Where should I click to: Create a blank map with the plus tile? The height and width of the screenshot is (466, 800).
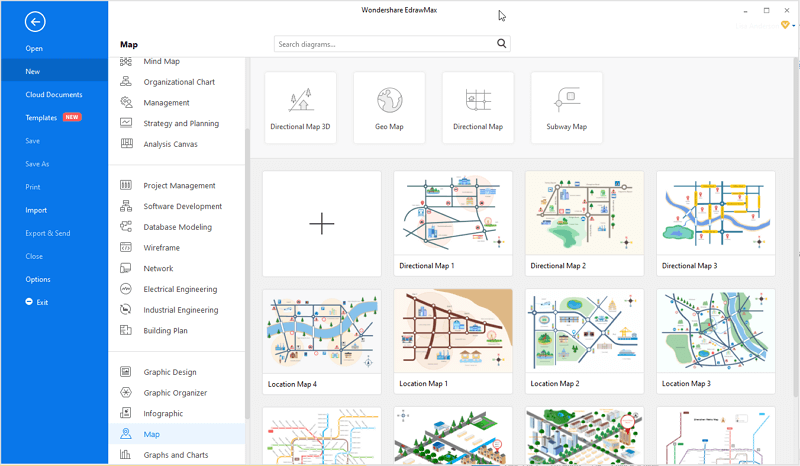click(322, 224)
